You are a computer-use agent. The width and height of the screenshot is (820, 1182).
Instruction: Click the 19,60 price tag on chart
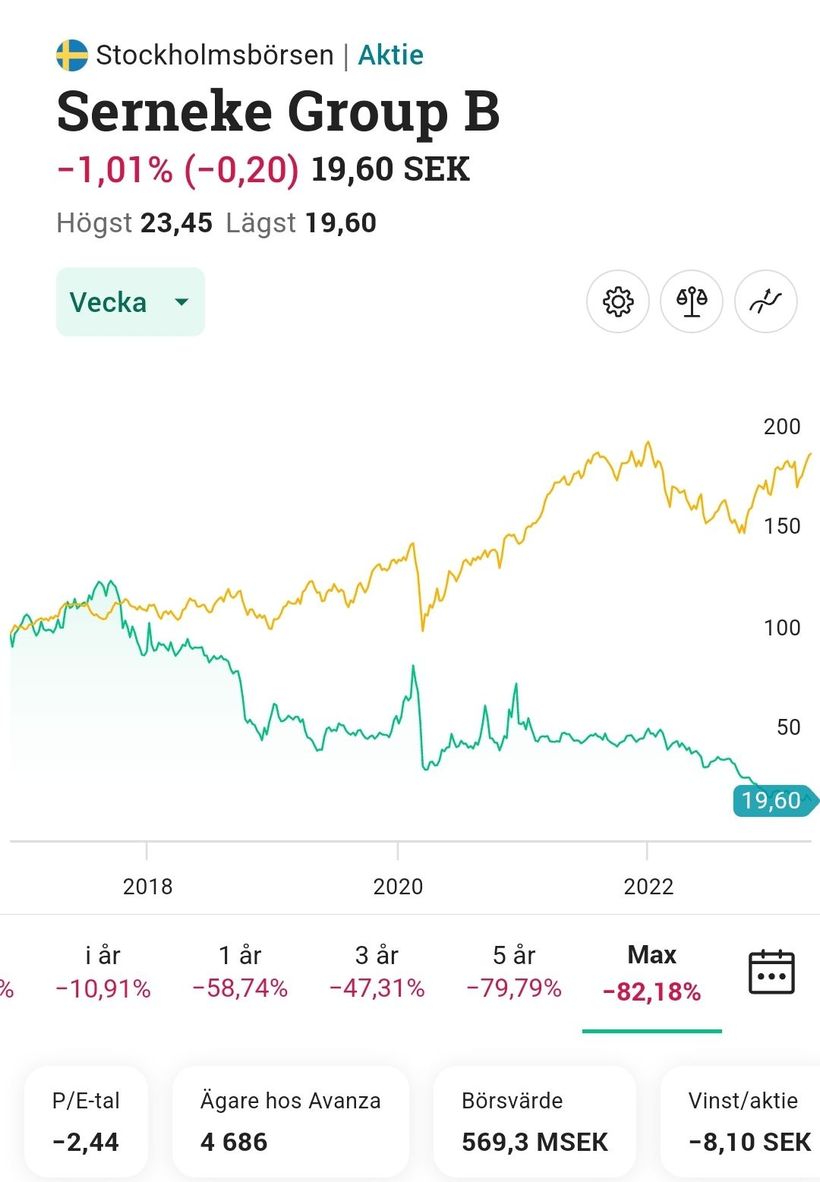(x=772, y=800)
